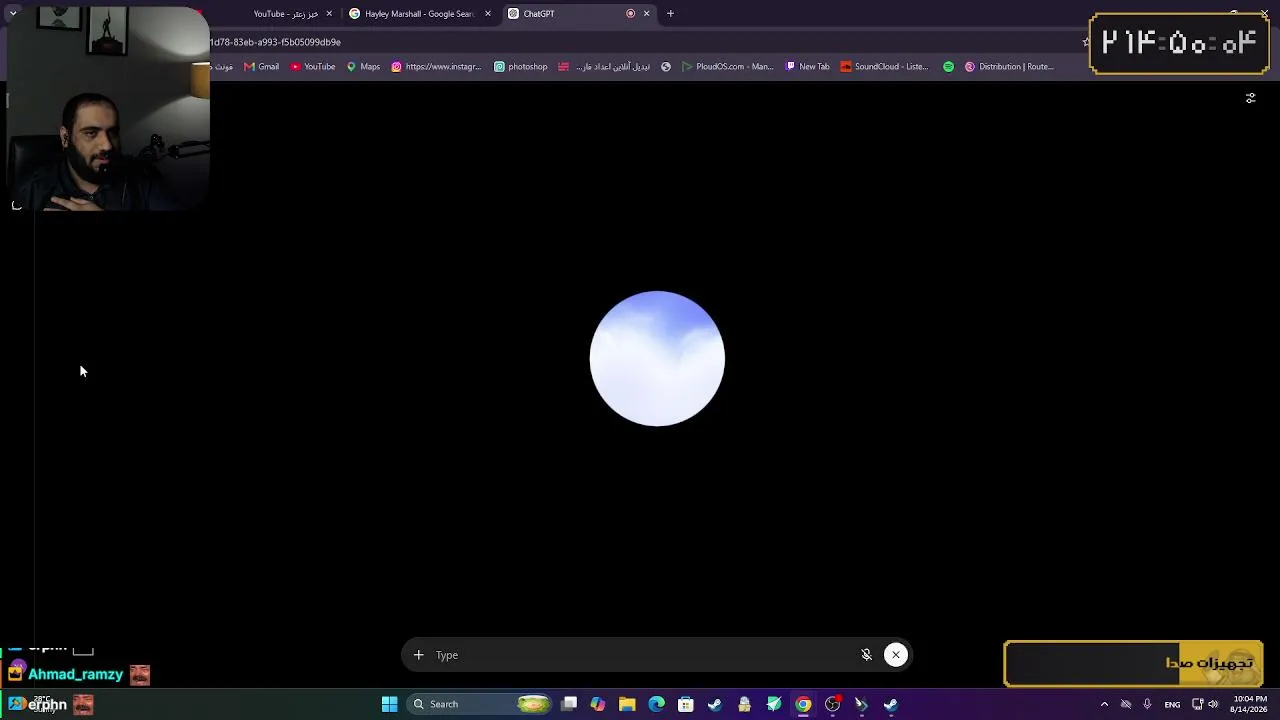Close the Hayley Marshall Google tab
The height and width of the screenshot is (720, 1280).
tap(488, 14)
